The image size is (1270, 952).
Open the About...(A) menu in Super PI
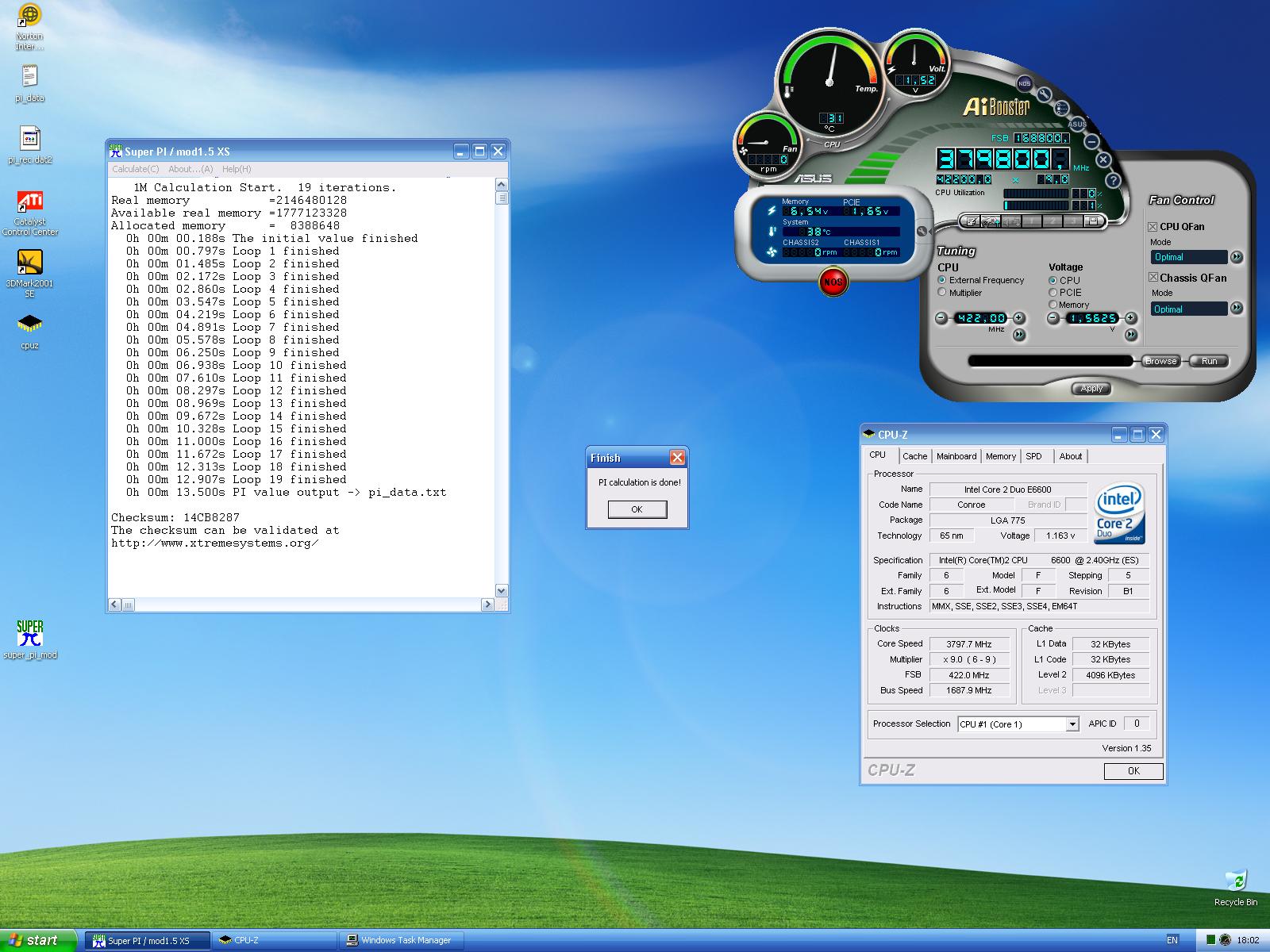coord(190,169)
